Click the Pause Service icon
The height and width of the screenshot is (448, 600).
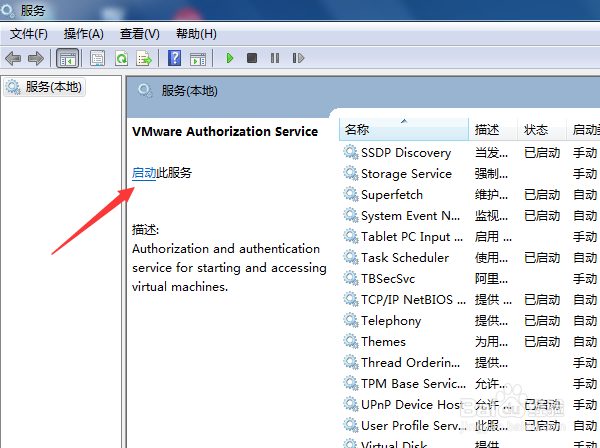tap(275, 58)
